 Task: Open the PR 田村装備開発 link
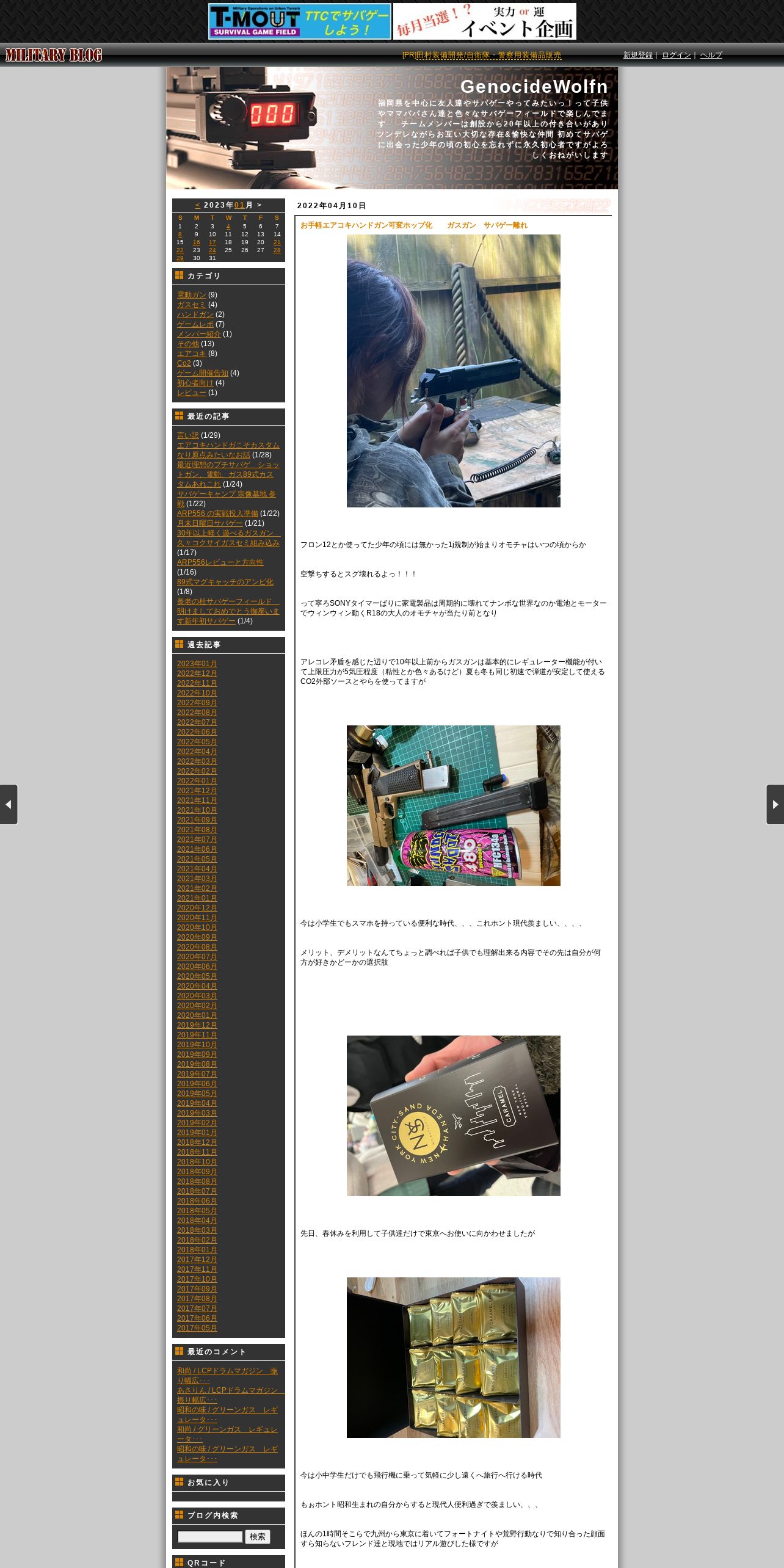[488, 55]
